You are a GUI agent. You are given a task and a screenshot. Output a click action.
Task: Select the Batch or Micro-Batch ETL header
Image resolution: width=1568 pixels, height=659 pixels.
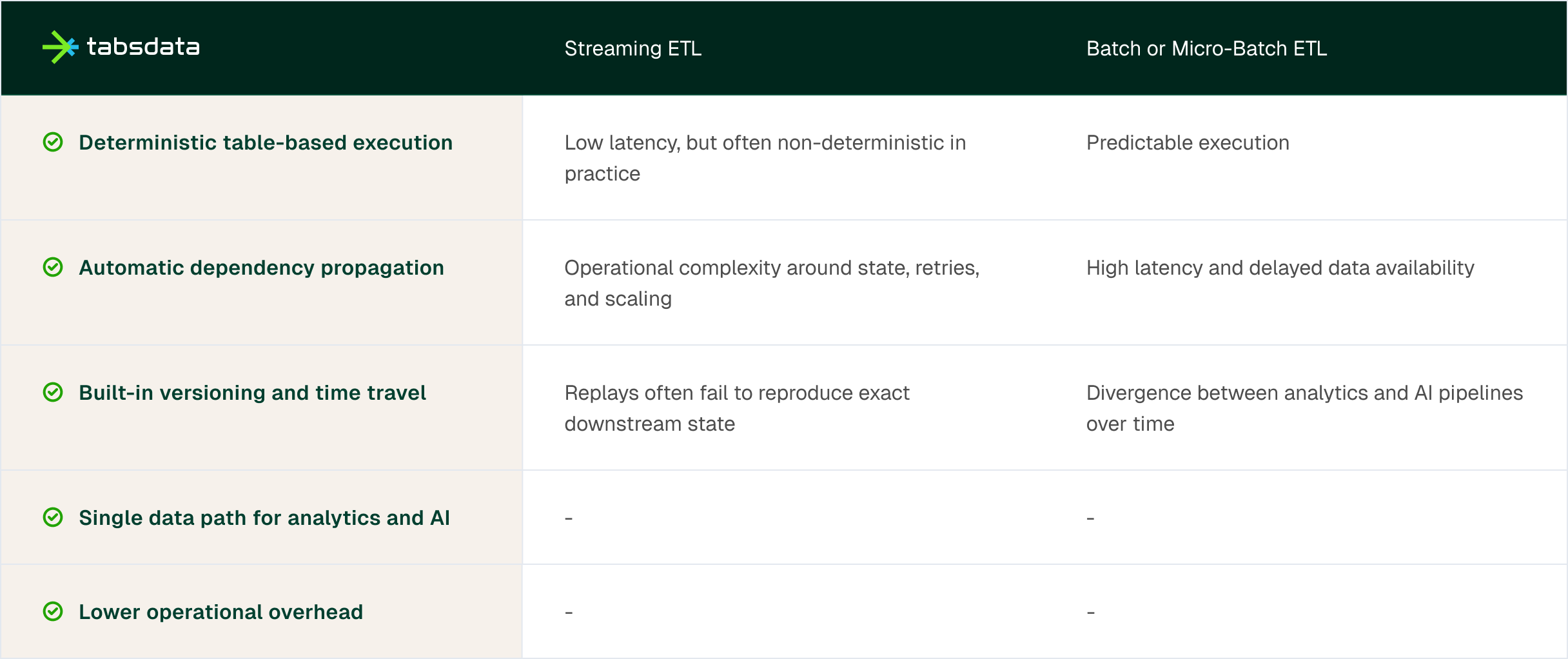[x=1206, y=48]
